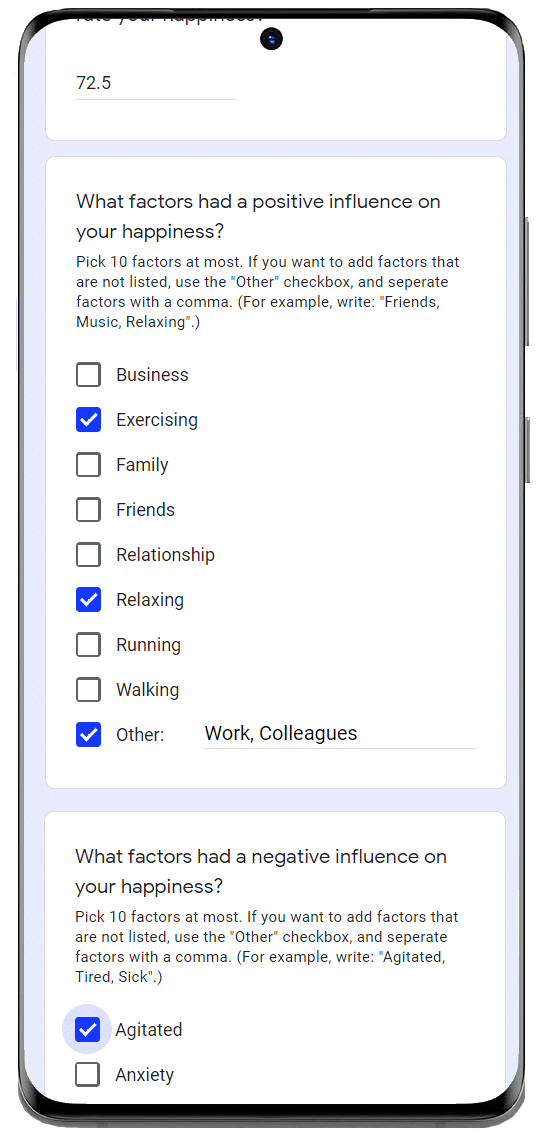Enable the Relationship checkbox
Viewport: 541px width, 1137px height.
click(x=88, y=555)
